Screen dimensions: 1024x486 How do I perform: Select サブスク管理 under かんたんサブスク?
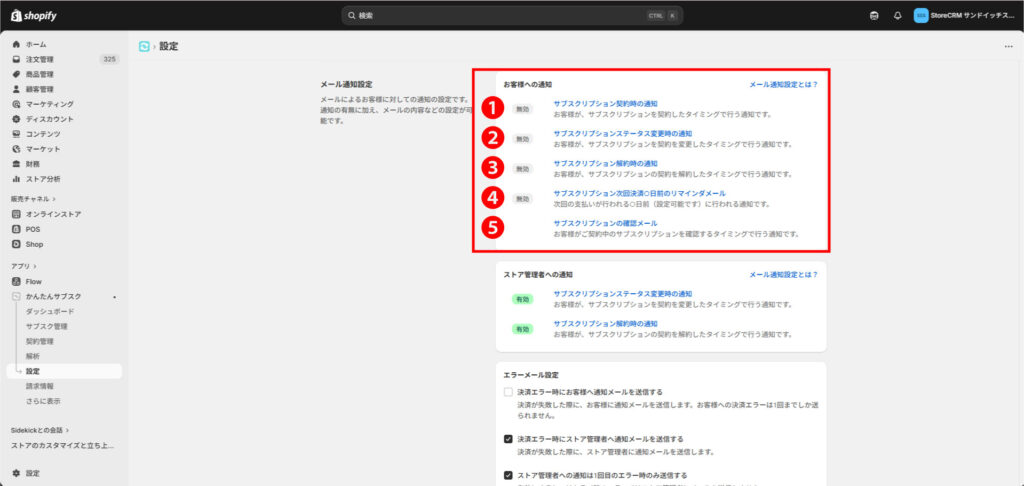pos(46,326)
